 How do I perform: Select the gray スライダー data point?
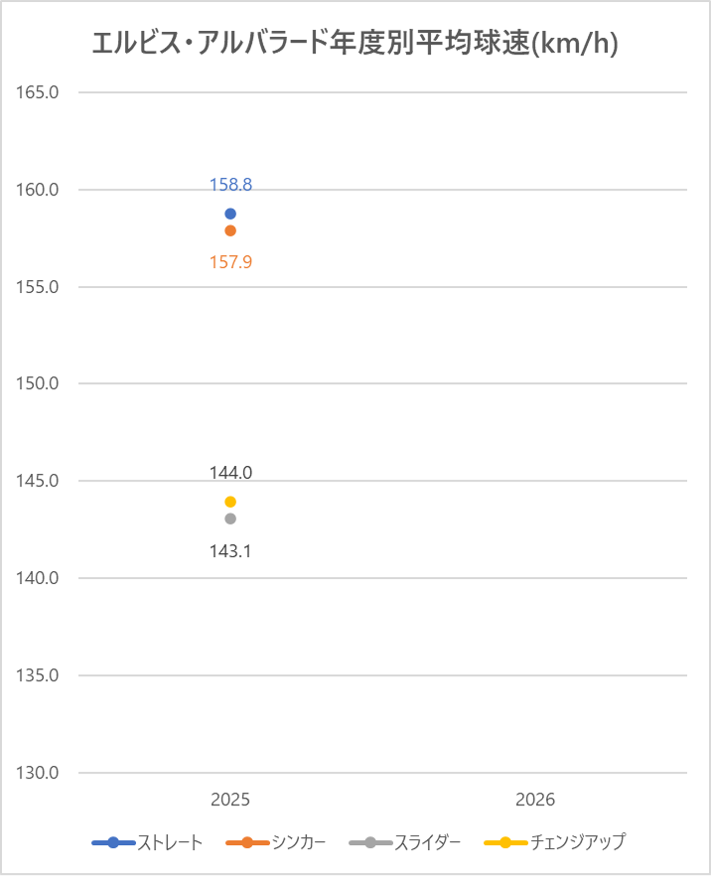(230, 519)
